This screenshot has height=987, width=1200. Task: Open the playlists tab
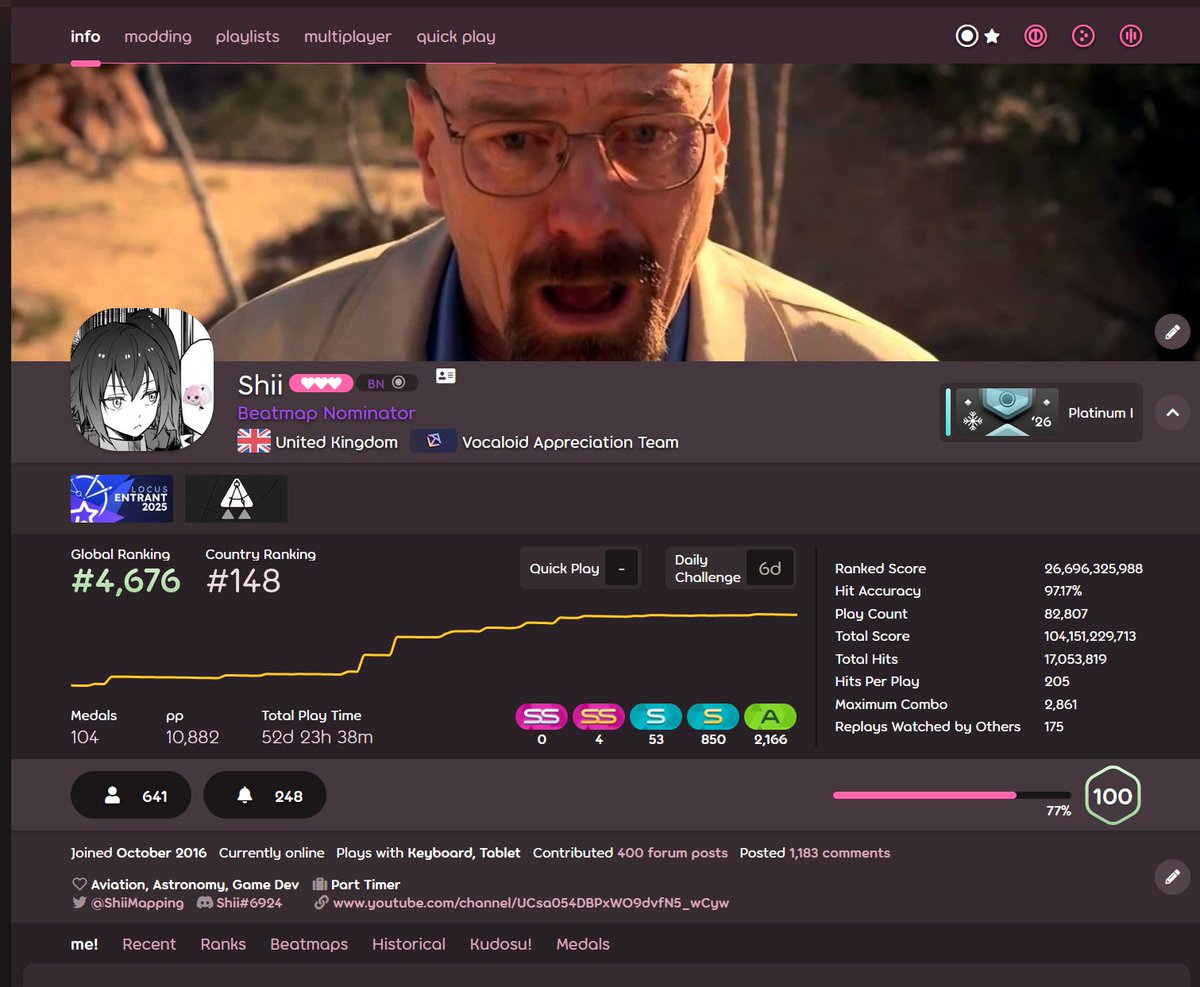(x=248, y=36)
